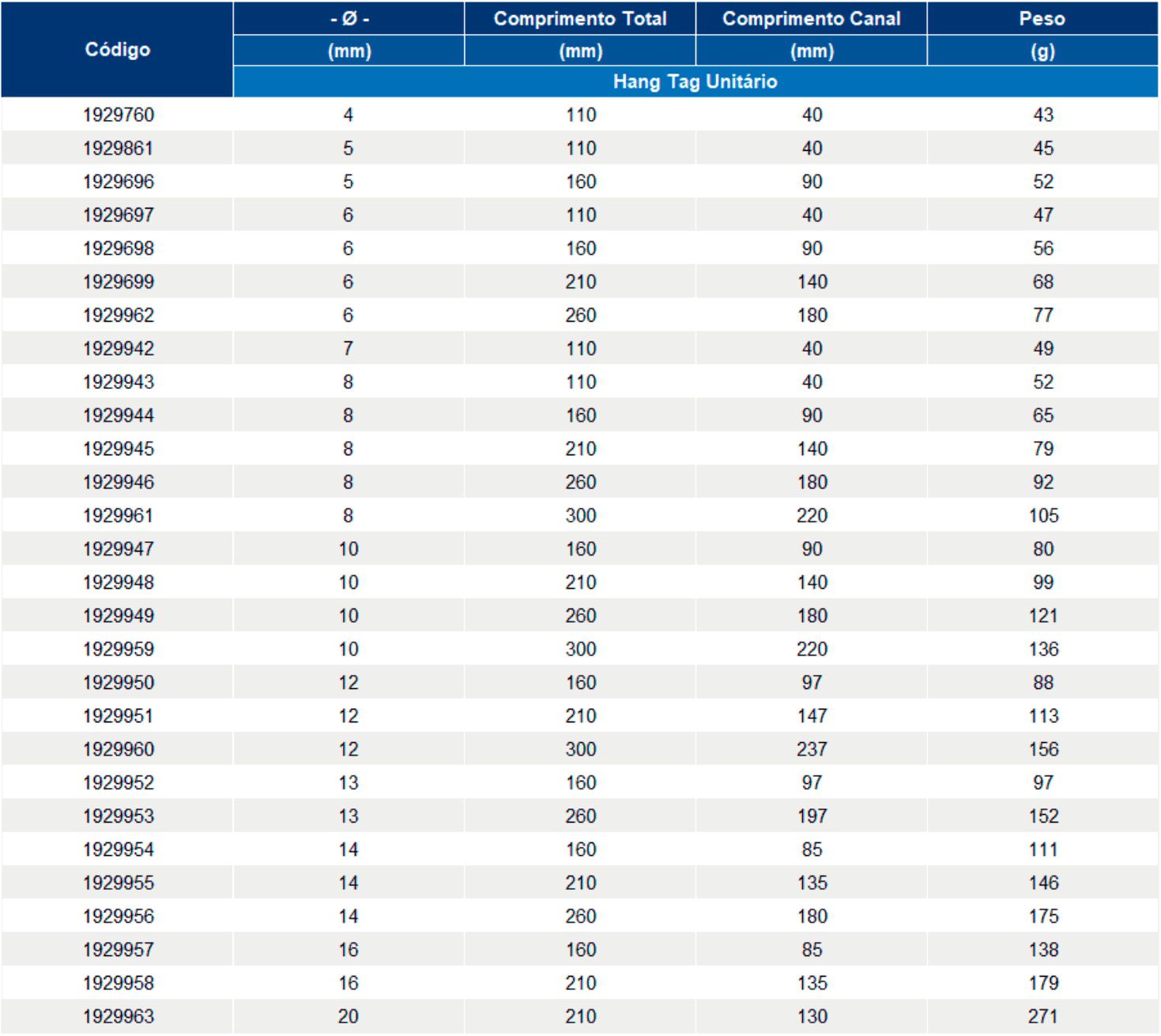Click the Comprimento Total column header

(x=580, y=19)
